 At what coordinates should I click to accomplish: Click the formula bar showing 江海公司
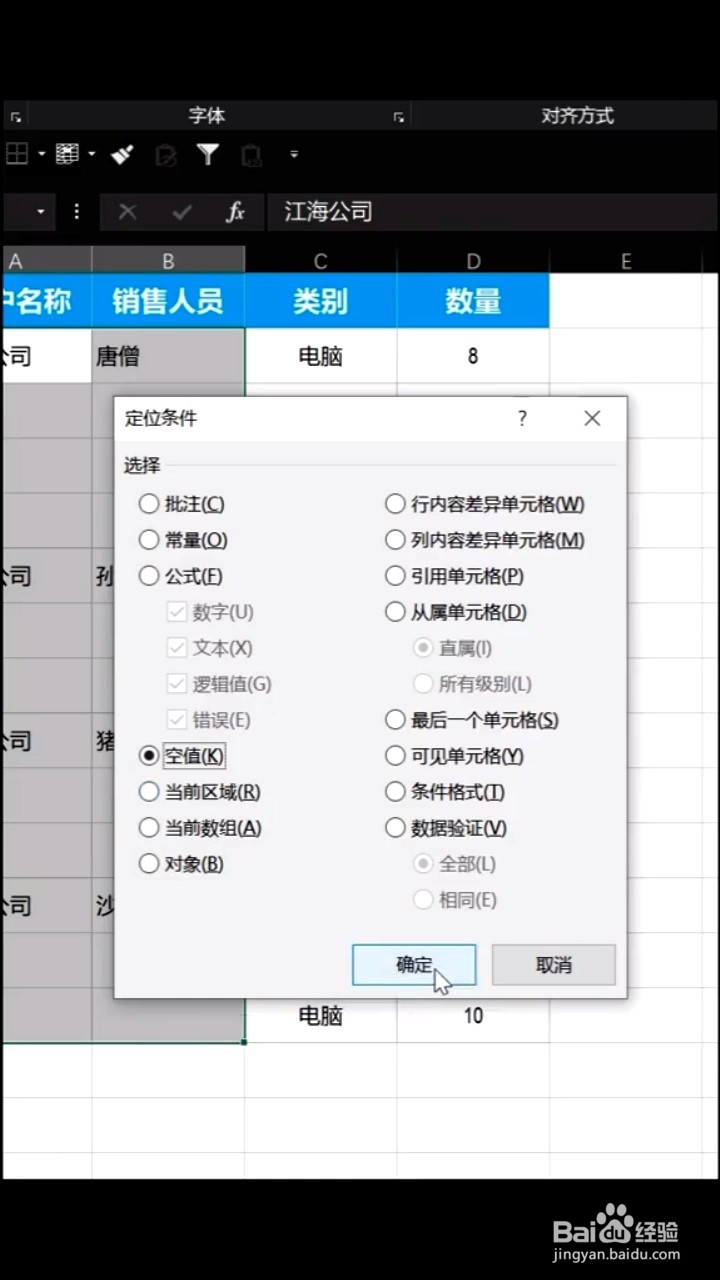(492, 212)
